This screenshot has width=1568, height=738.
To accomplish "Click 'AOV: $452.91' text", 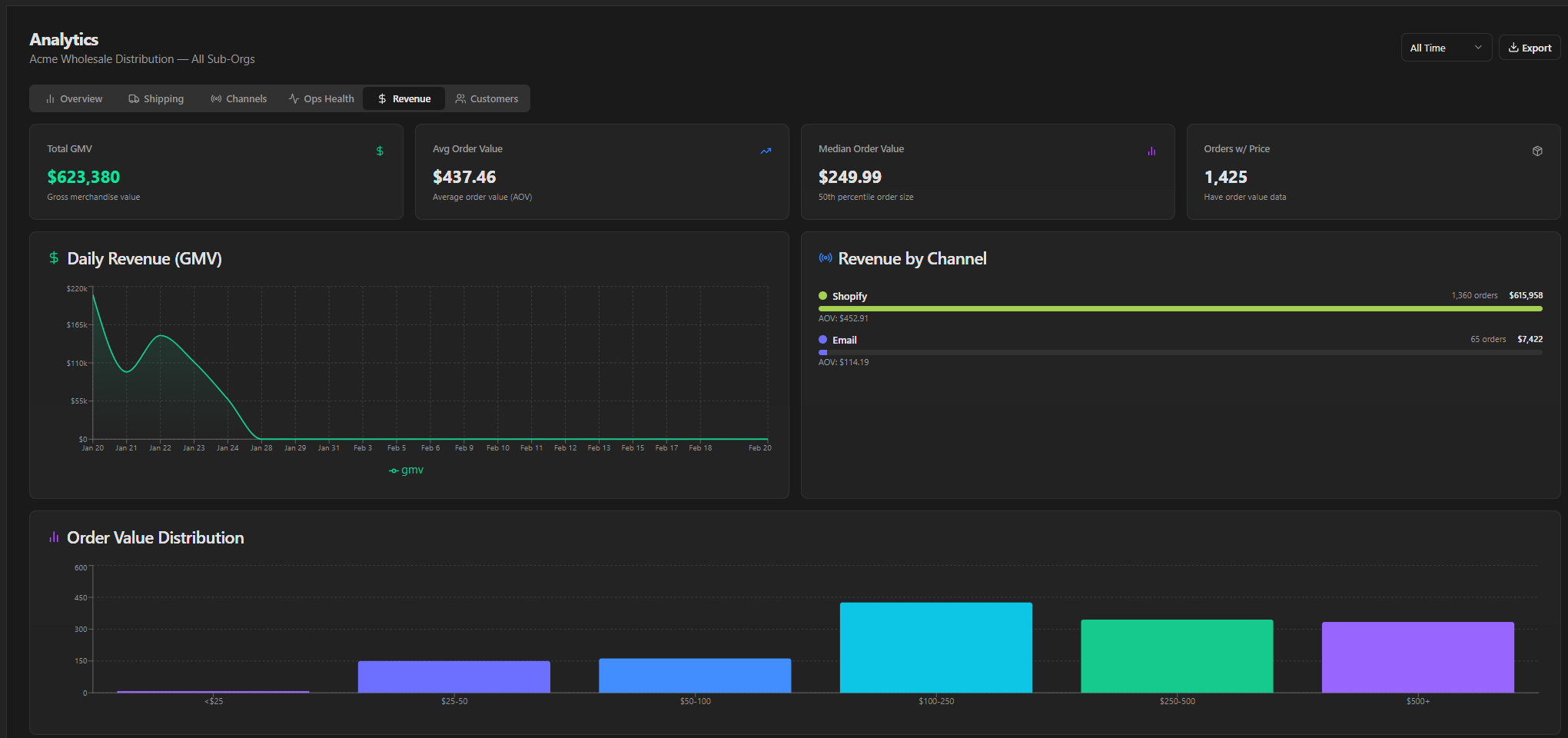I will (x=843, y=318).
